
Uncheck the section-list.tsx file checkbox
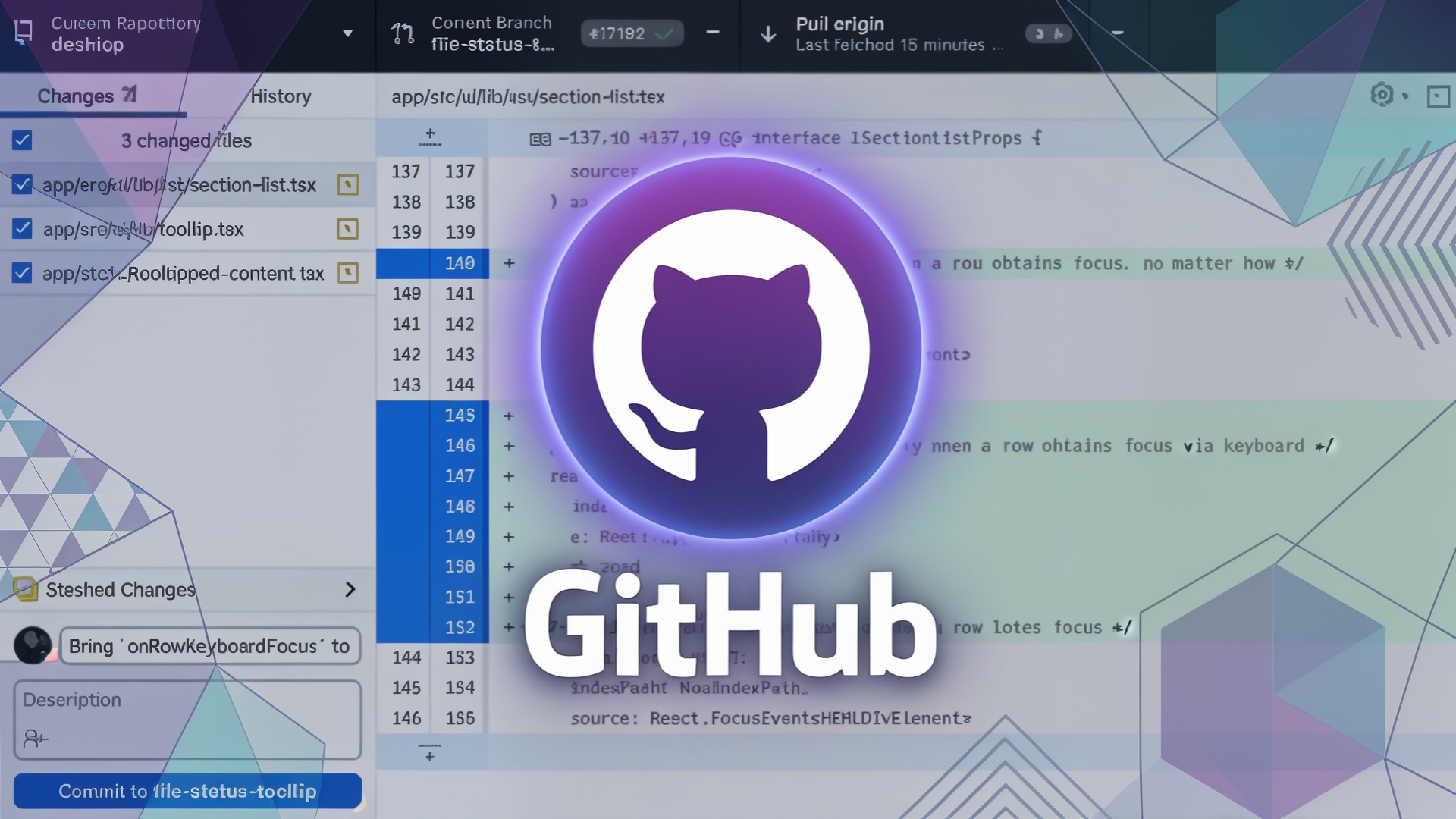click(22, 184)
